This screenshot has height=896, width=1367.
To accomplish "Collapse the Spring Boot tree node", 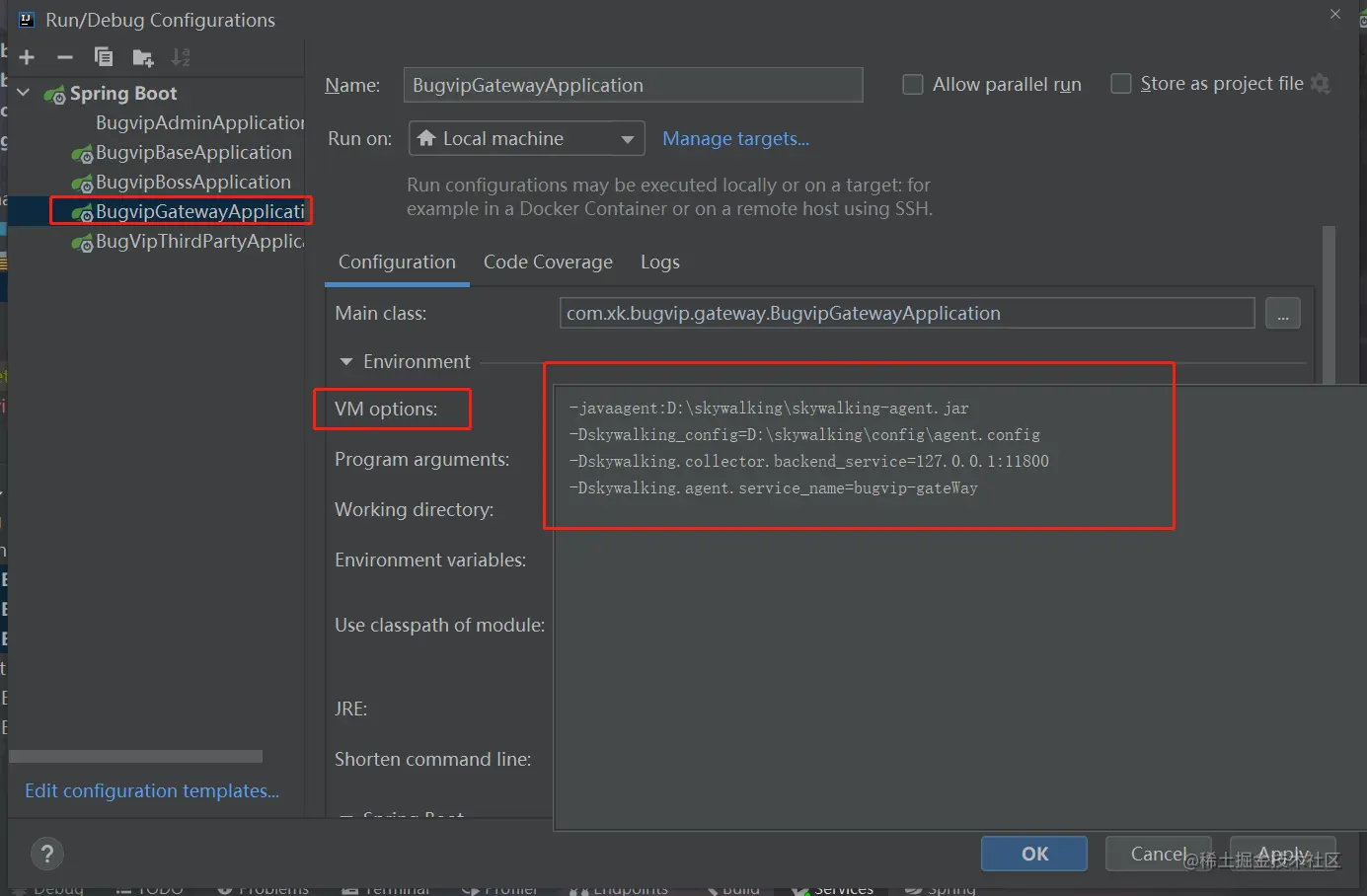I will (x=24, y=93).
